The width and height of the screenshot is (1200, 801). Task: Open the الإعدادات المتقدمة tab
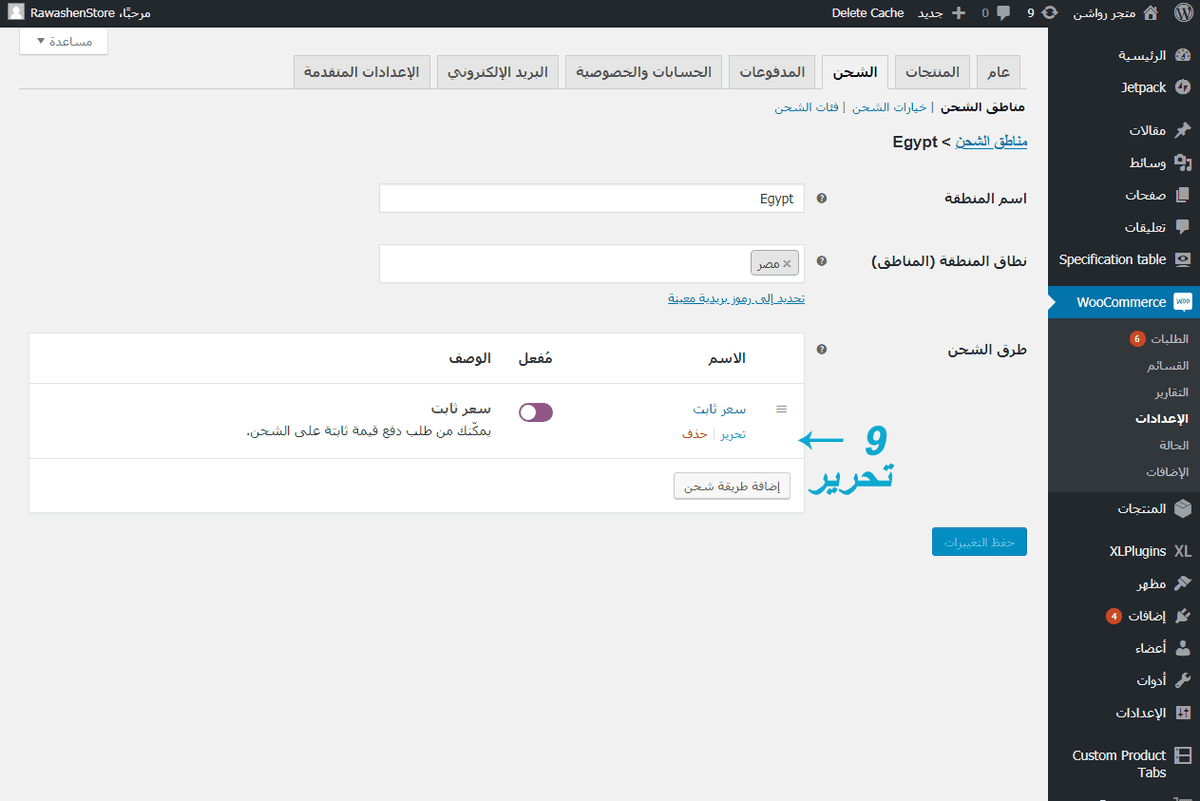[362, 72]
